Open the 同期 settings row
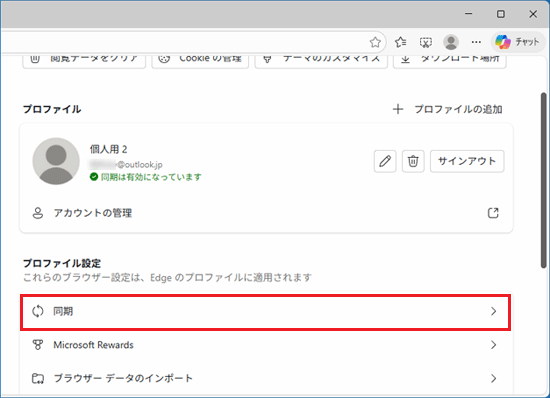Image resolution: width=550 pixels, height=398 pixels. 265,312
